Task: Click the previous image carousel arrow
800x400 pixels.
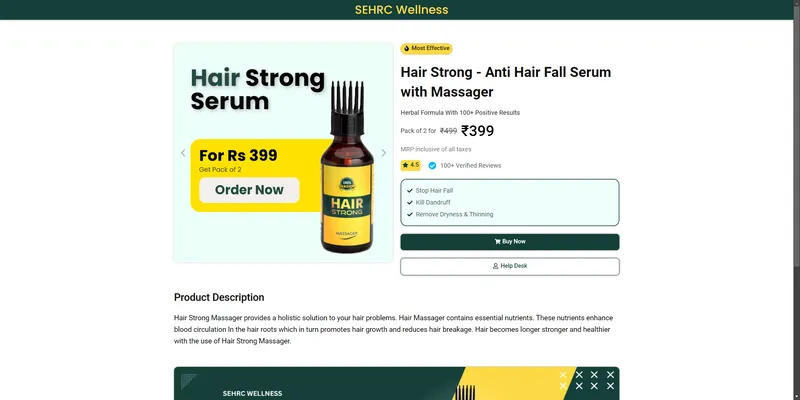Action: (183, 153)
